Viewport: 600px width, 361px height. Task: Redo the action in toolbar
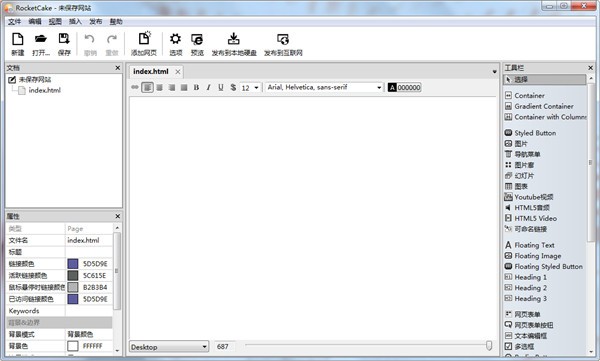(x=112, y=44)
